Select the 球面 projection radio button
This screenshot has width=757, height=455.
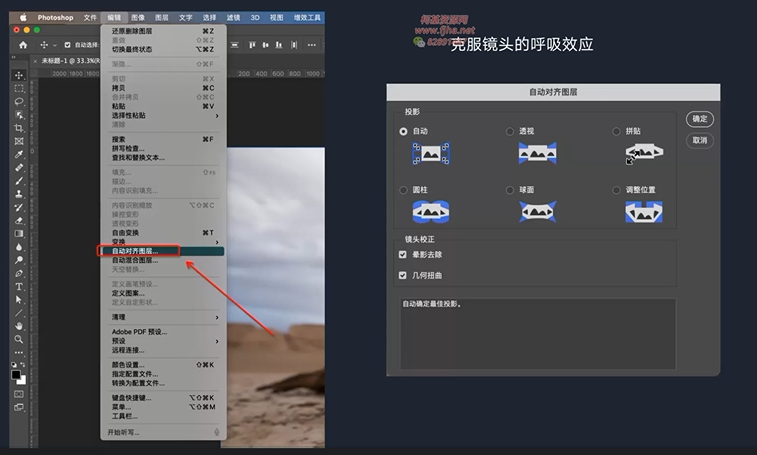[510, 189]
